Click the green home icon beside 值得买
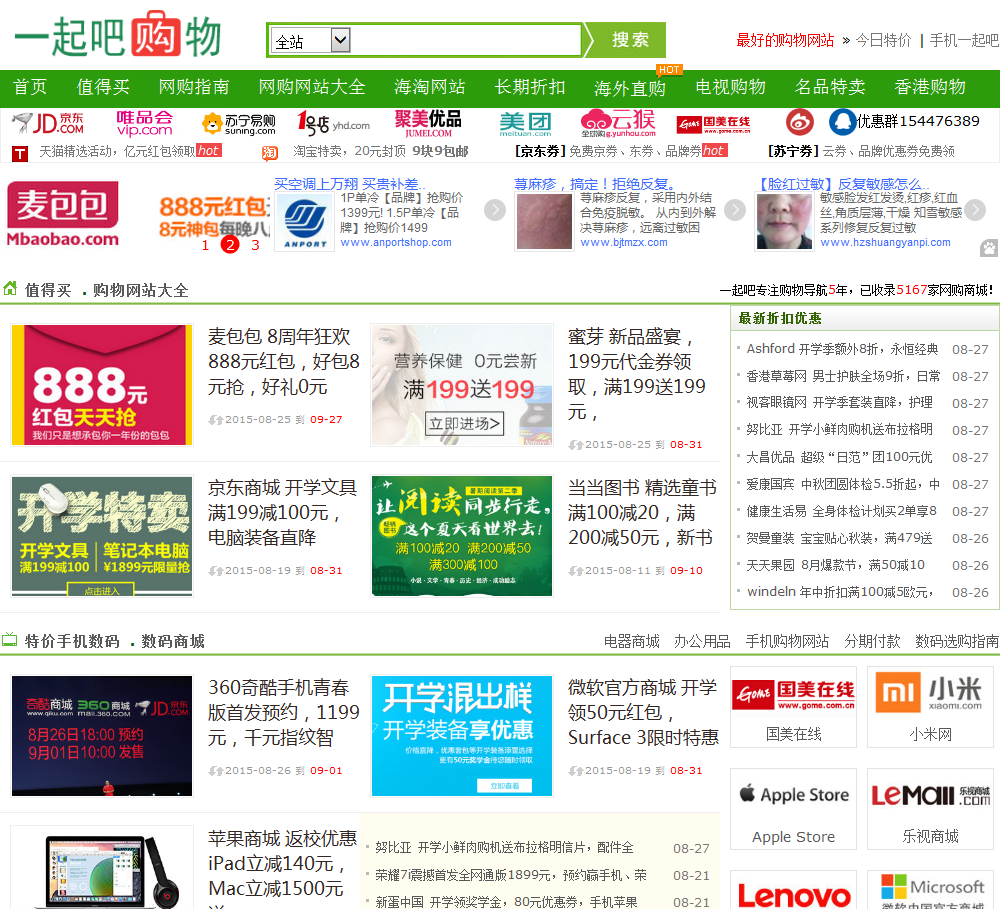The height and width of the screenshot is (909, 1000). coord(10,288)
